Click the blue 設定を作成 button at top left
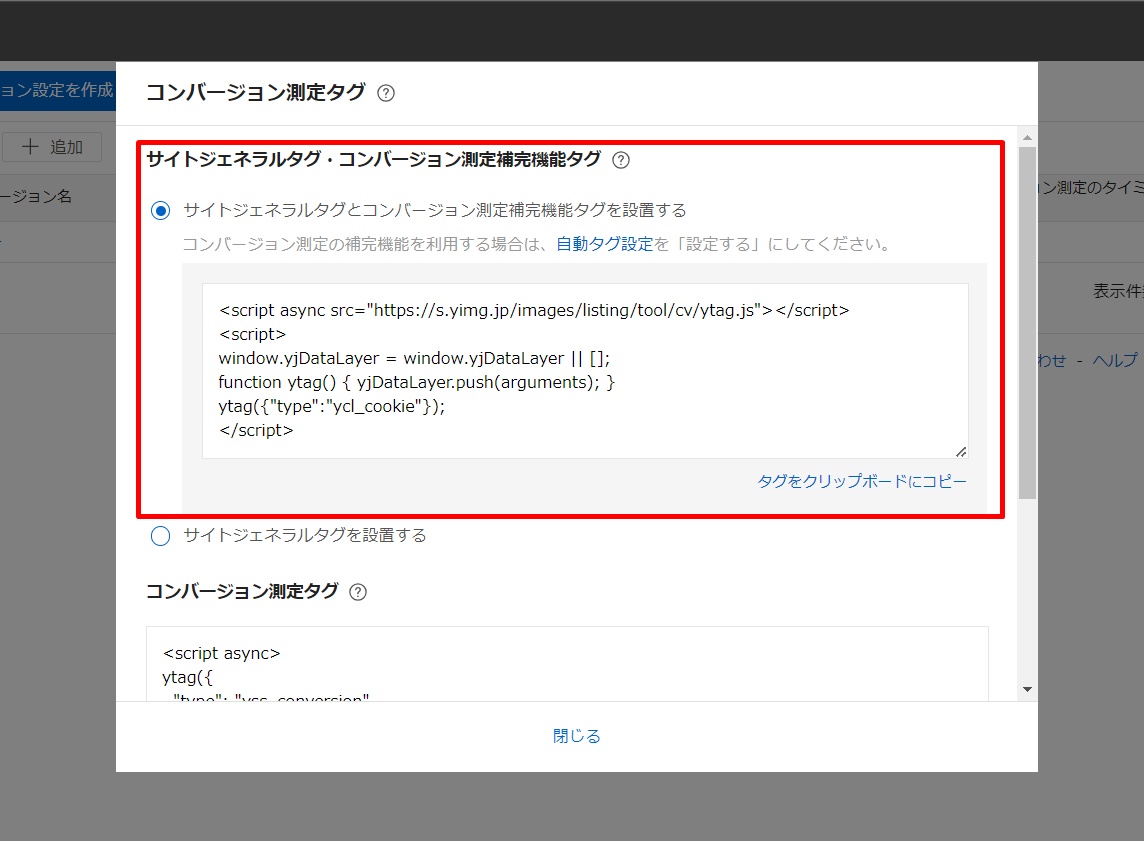The height and width of the screenshot is (841, 1144). point(55,90)
